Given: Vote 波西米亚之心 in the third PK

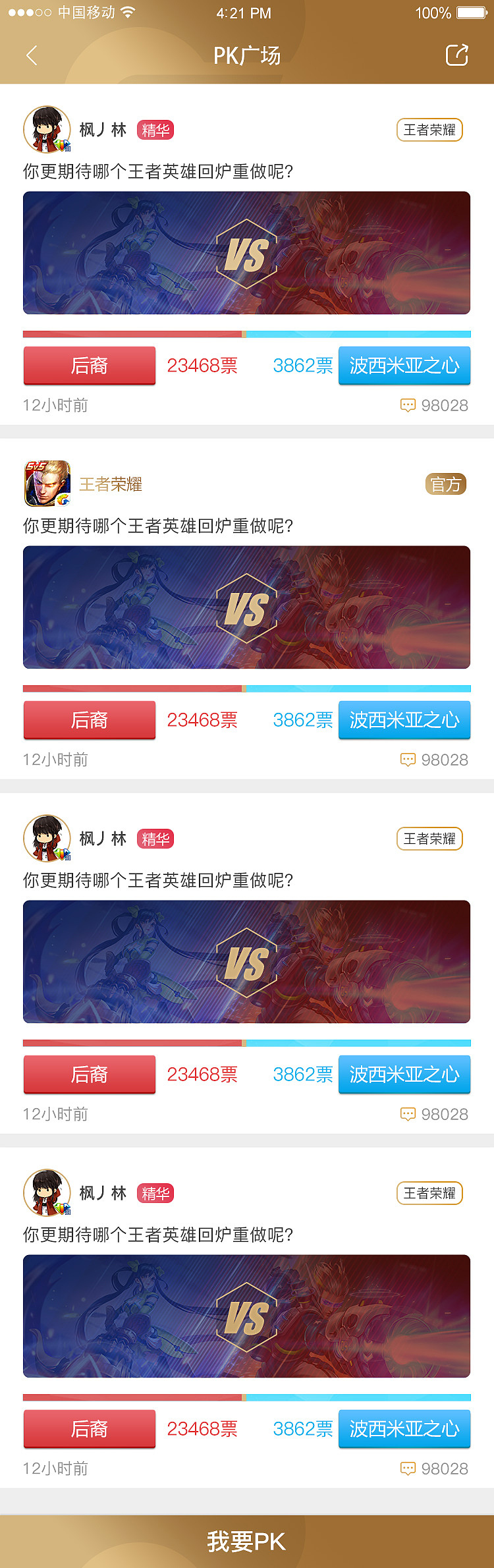Looking at the screenshot, I should (x=404, y=1075).
